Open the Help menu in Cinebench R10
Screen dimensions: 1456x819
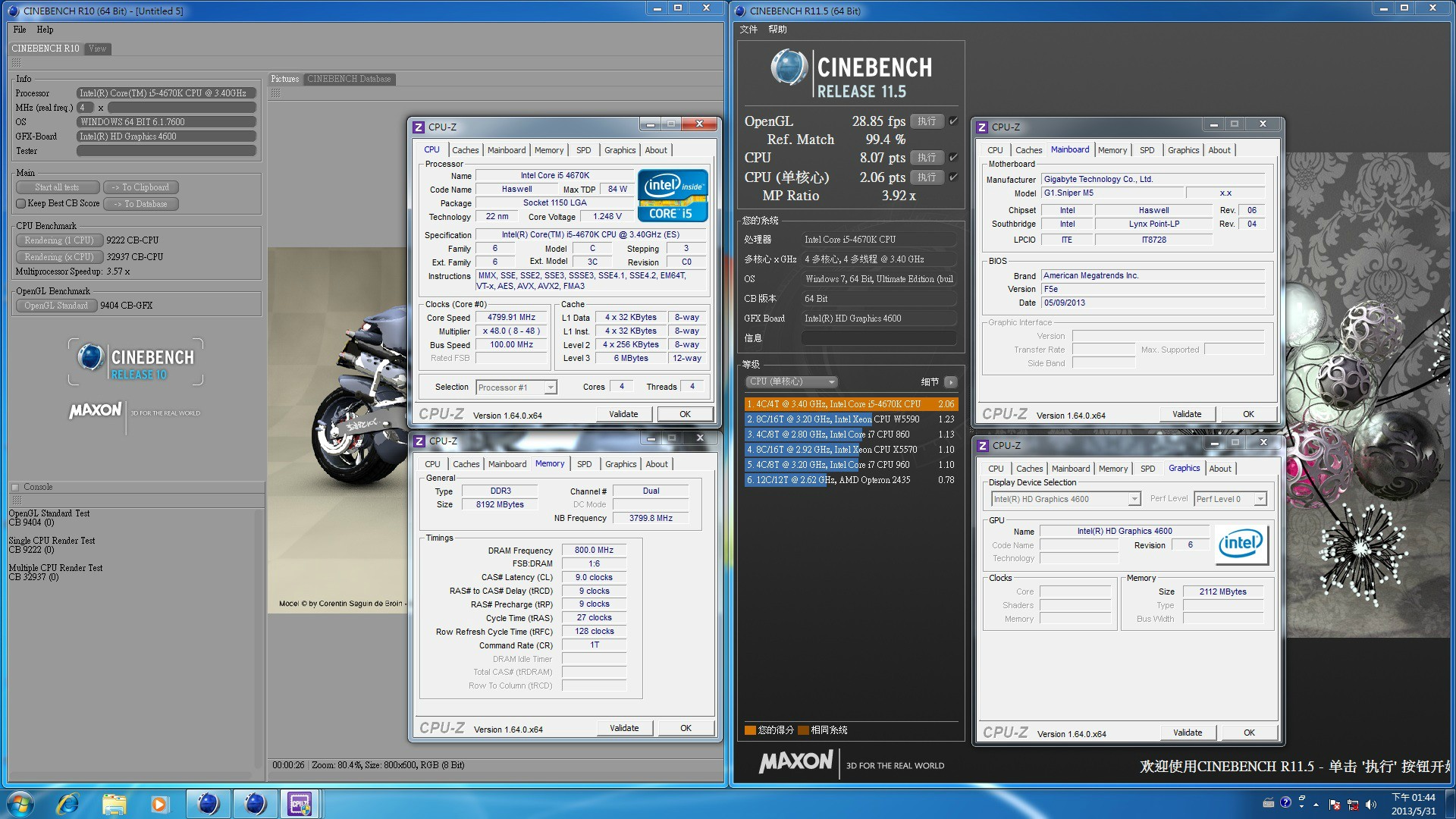point(45,30)
